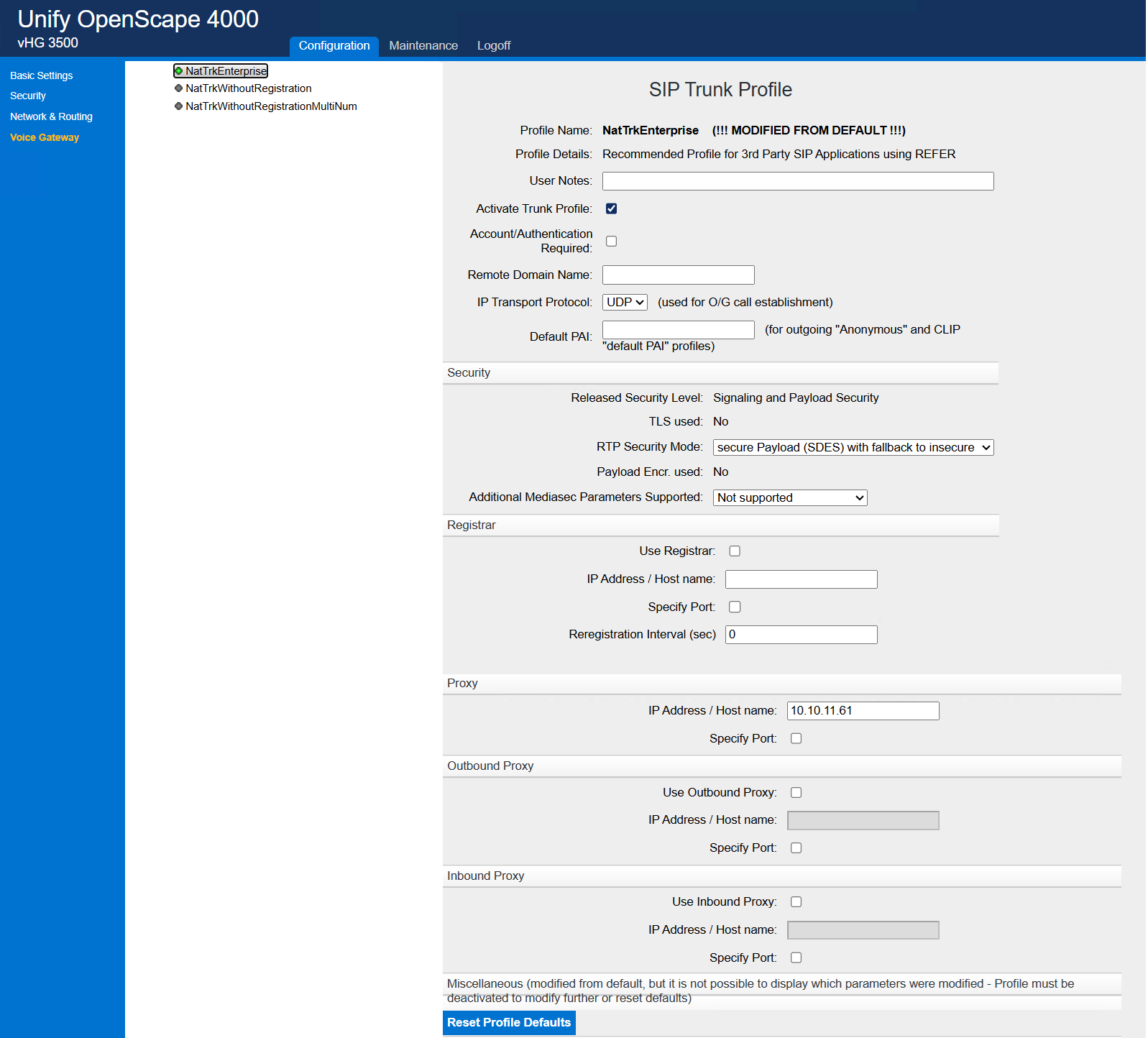Click the green status dot beside NatTrkEnterprise
The height and width of the screenshot is (1038, 1148).
pos(179,71)
